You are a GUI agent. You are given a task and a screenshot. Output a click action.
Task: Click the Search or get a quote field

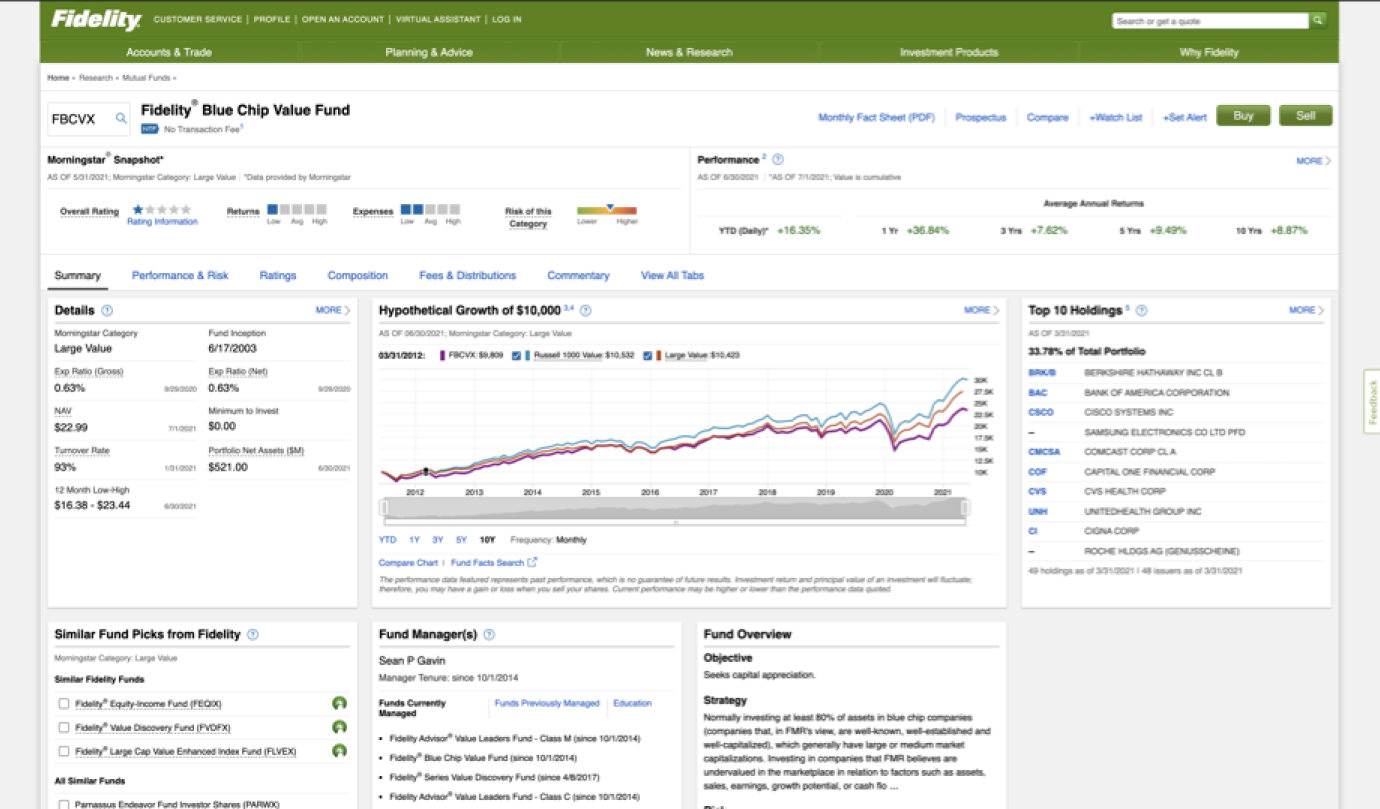tap(1210, 19)
